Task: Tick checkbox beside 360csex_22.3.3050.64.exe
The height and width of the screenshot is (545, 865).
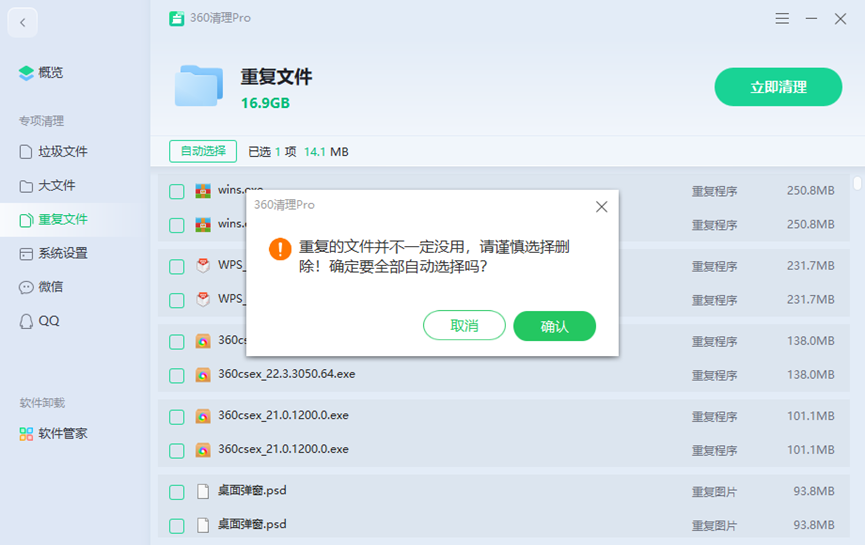Action: pos(177,375)
